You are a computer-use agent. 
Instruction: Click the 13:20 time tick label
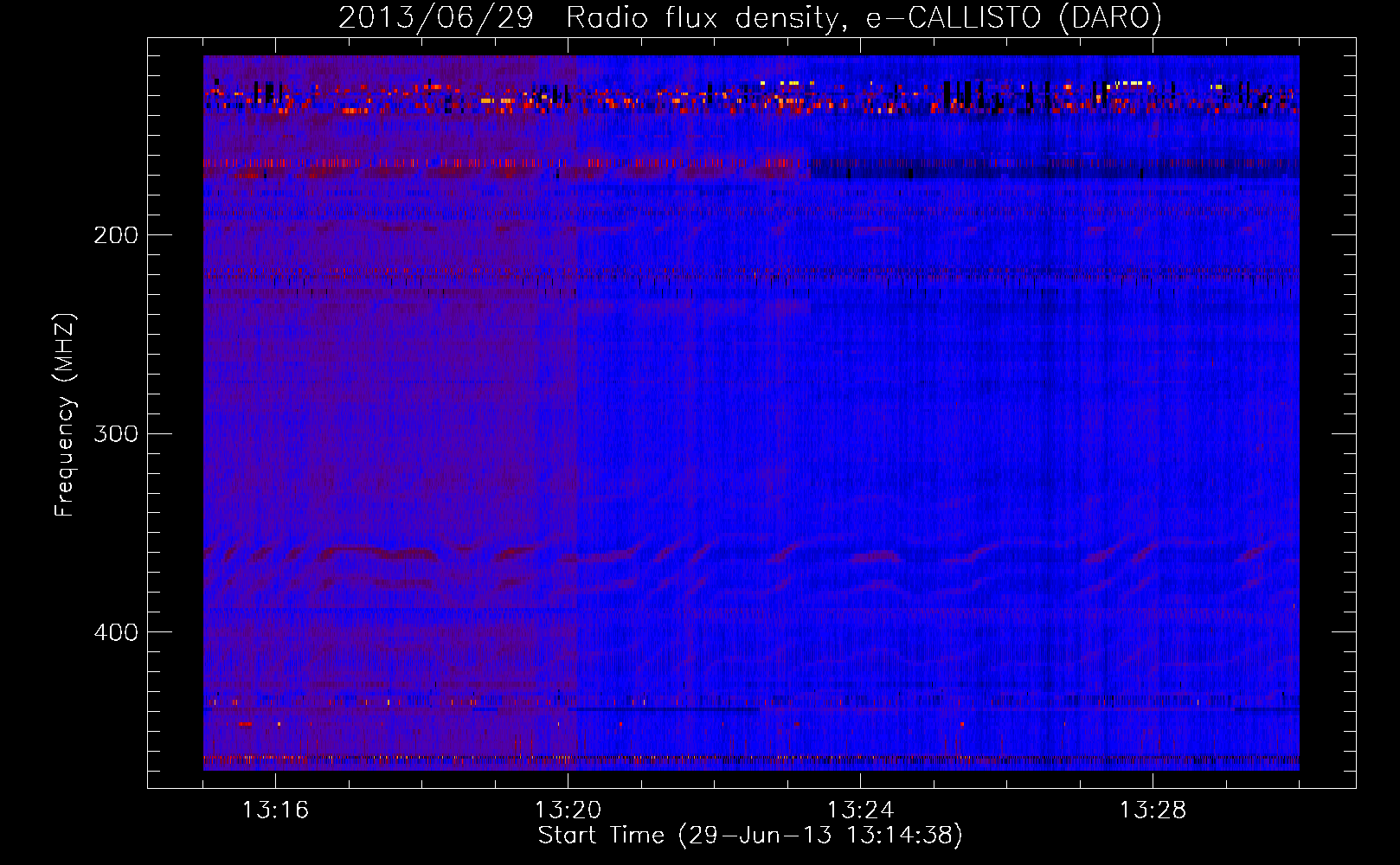(568, 810)
